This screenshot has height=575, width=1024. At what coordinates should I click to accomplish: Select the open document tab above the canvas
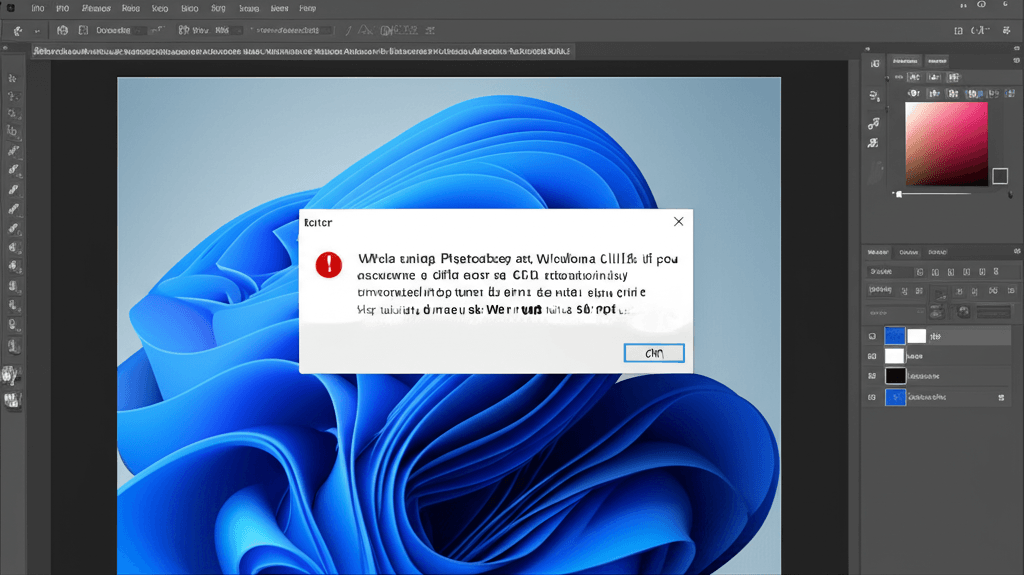click(303, 51)
